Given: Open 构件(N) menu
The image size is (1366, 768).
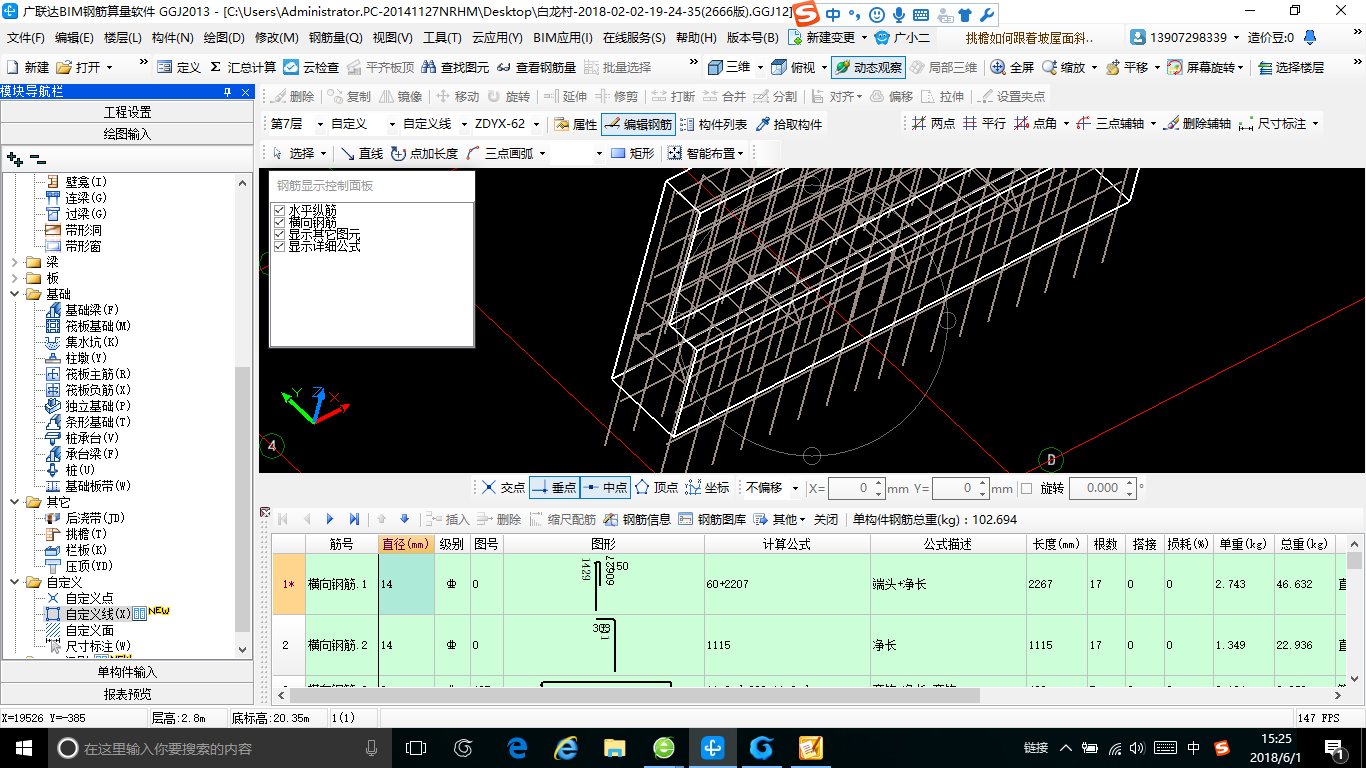Looking at the screenshot, I should [173, 38].
